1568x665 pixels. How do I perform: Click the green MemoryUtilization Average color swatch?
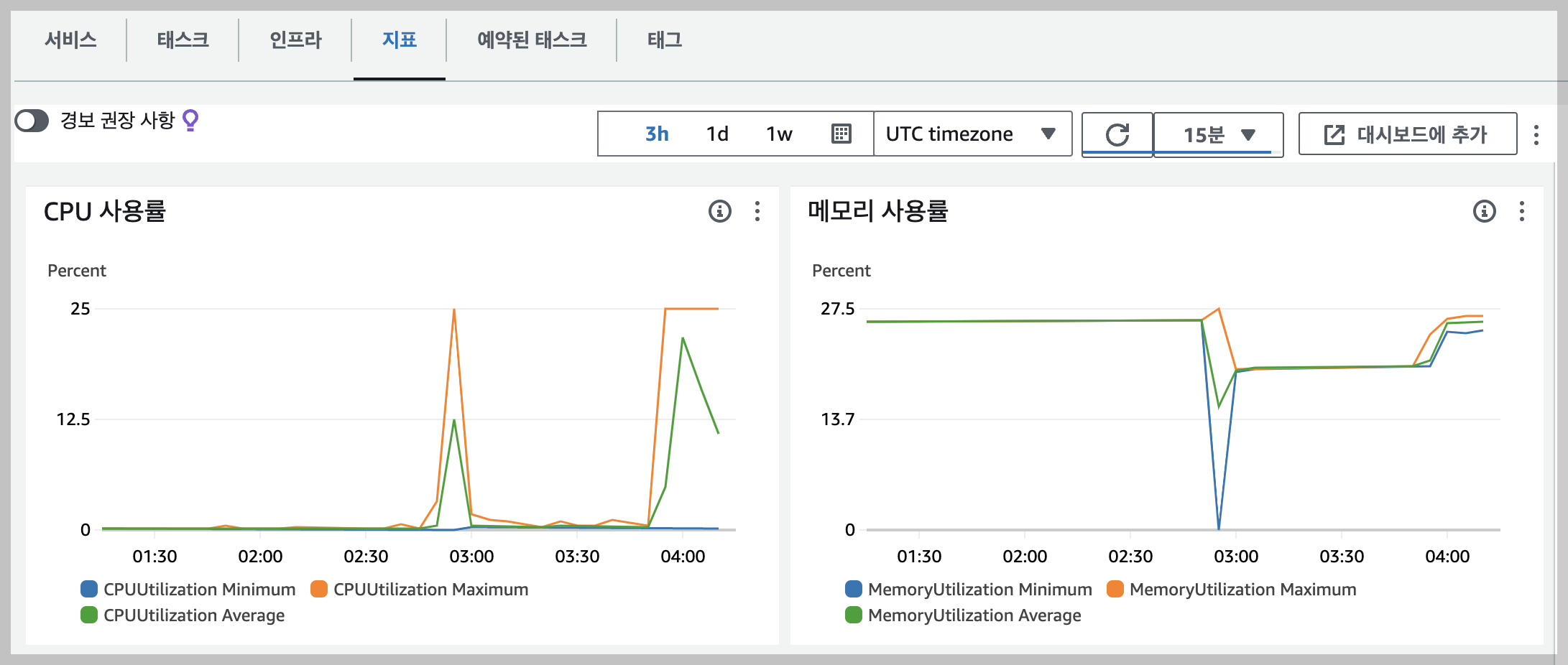click(x=852, y=615)
